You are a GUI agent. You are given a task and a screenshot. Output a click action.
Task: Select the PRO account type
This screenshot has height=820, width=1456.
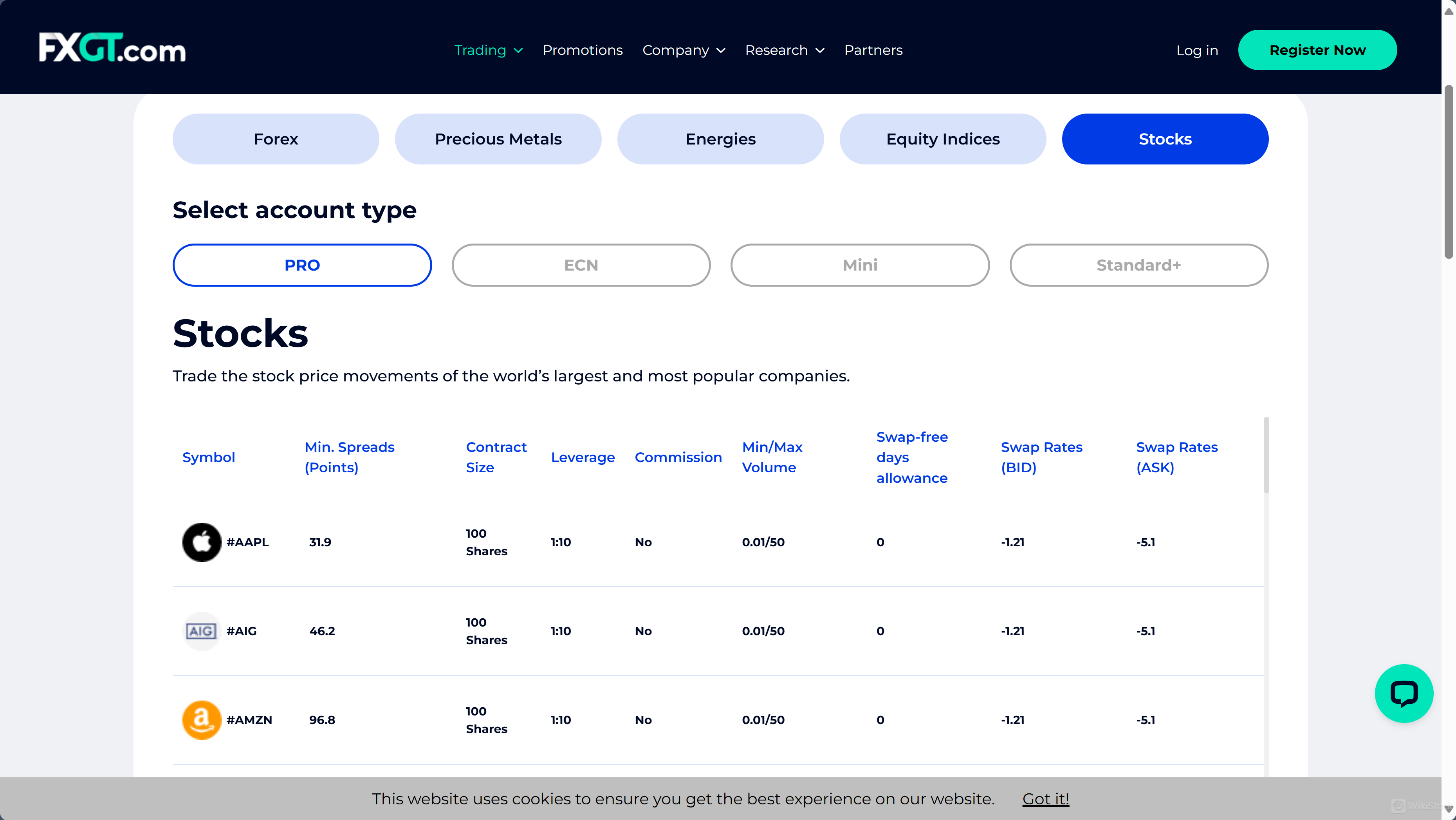pyautogui.click(x=302, y=265)
